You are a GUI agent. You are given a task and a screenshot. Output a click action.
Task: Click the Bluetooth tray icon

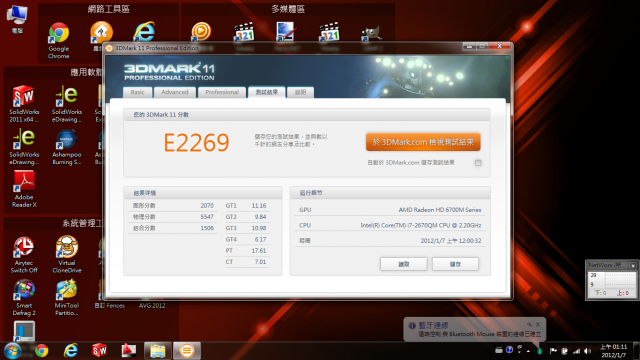[540, 351]
